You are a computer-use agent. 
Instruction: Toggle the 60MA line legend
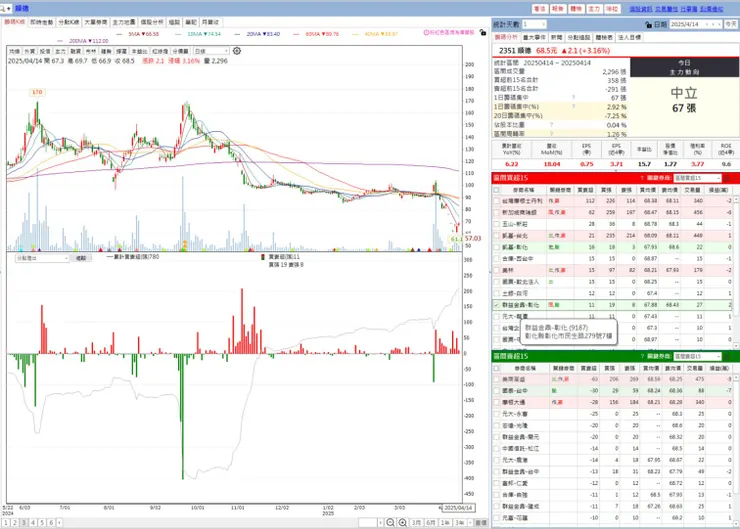[x=317, y=34]
